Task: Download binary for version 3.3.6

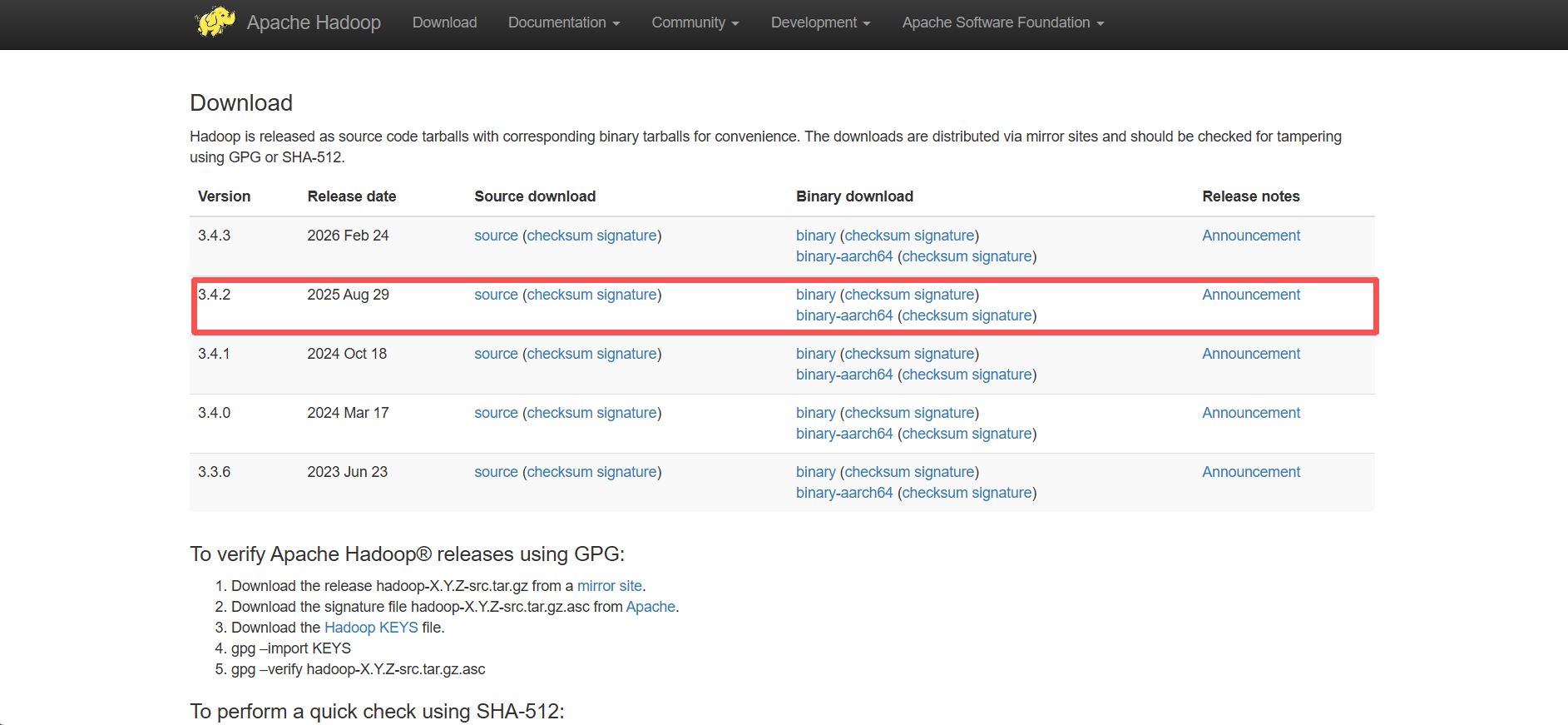Action: (815, 472)
